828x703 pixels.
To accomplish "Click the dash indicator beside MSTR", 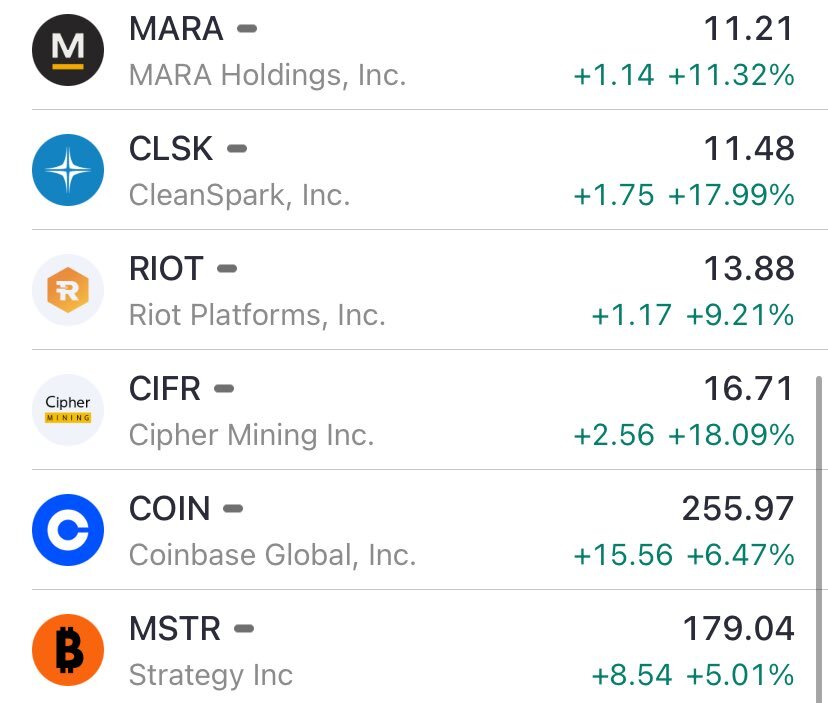I will tap(244, 629).
